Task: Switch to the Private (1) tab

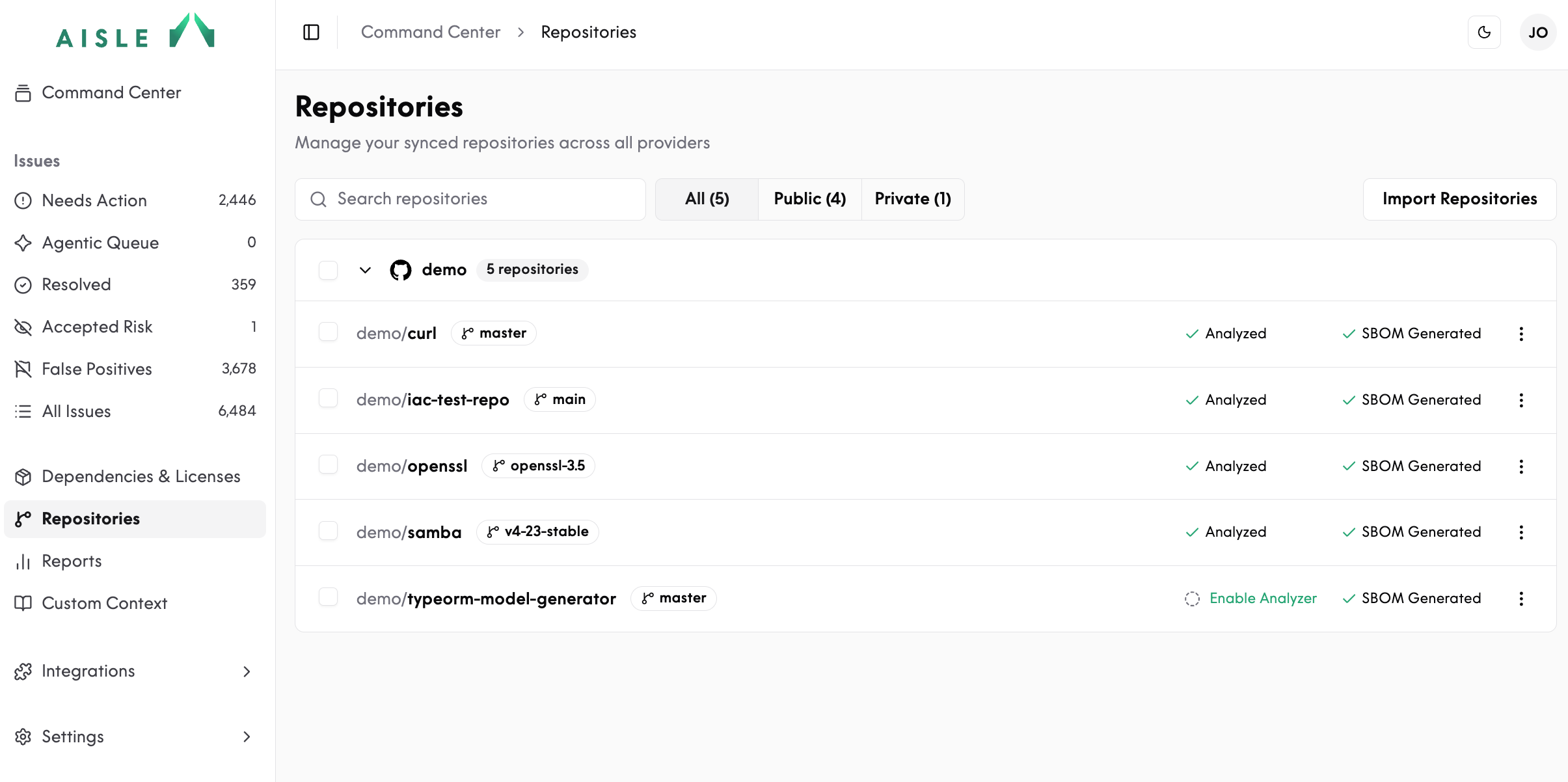Action: (x=913, y=199)
